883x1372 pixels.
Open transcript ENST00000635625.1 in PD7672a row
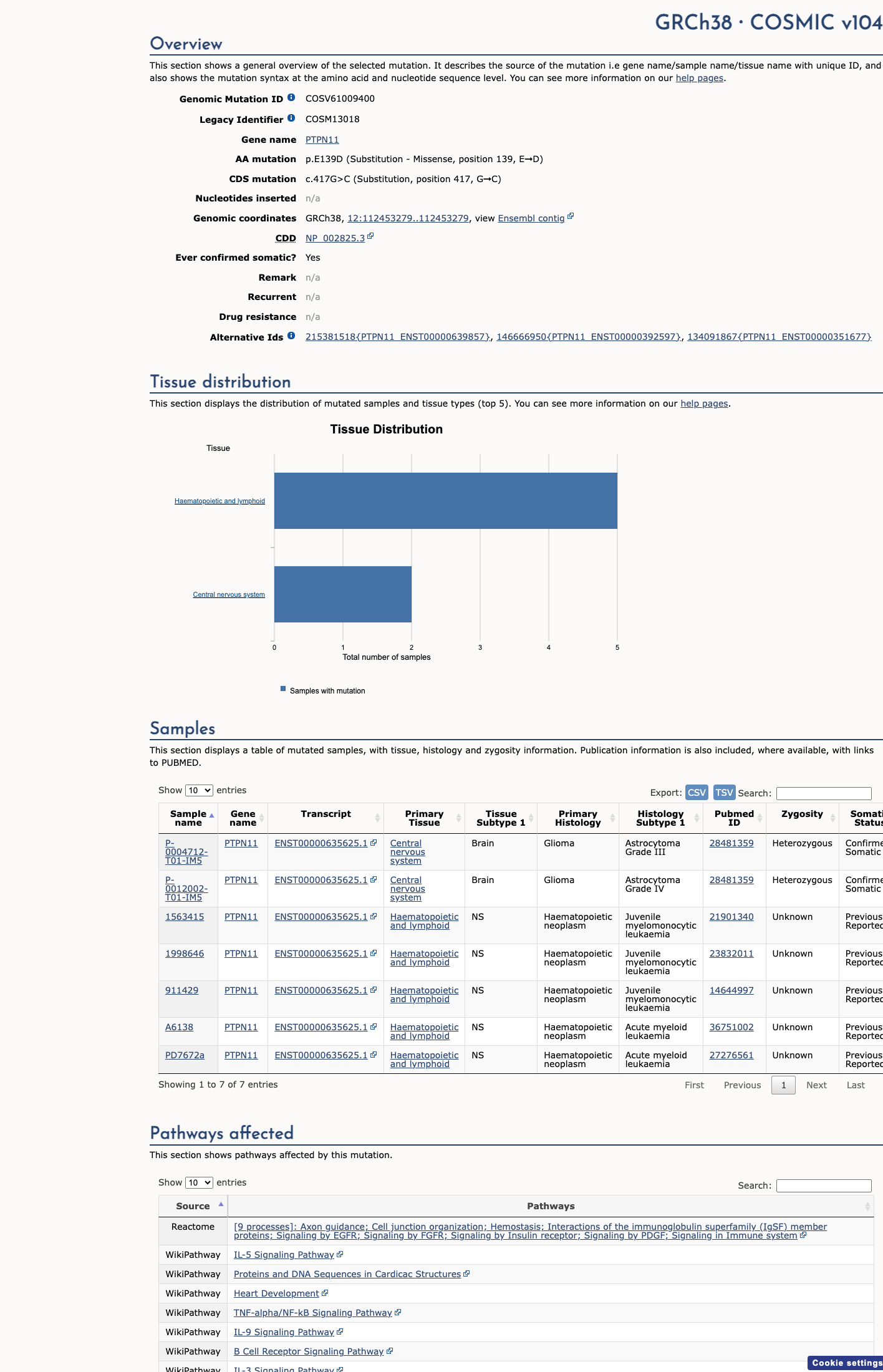(321, 1055)
